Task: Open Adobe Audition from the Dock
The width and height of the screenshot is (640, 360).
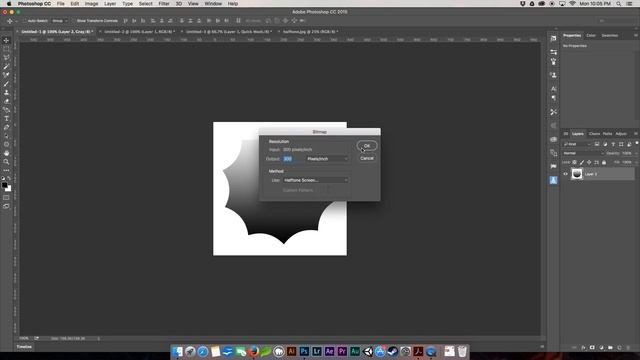Action: (355, 351)
